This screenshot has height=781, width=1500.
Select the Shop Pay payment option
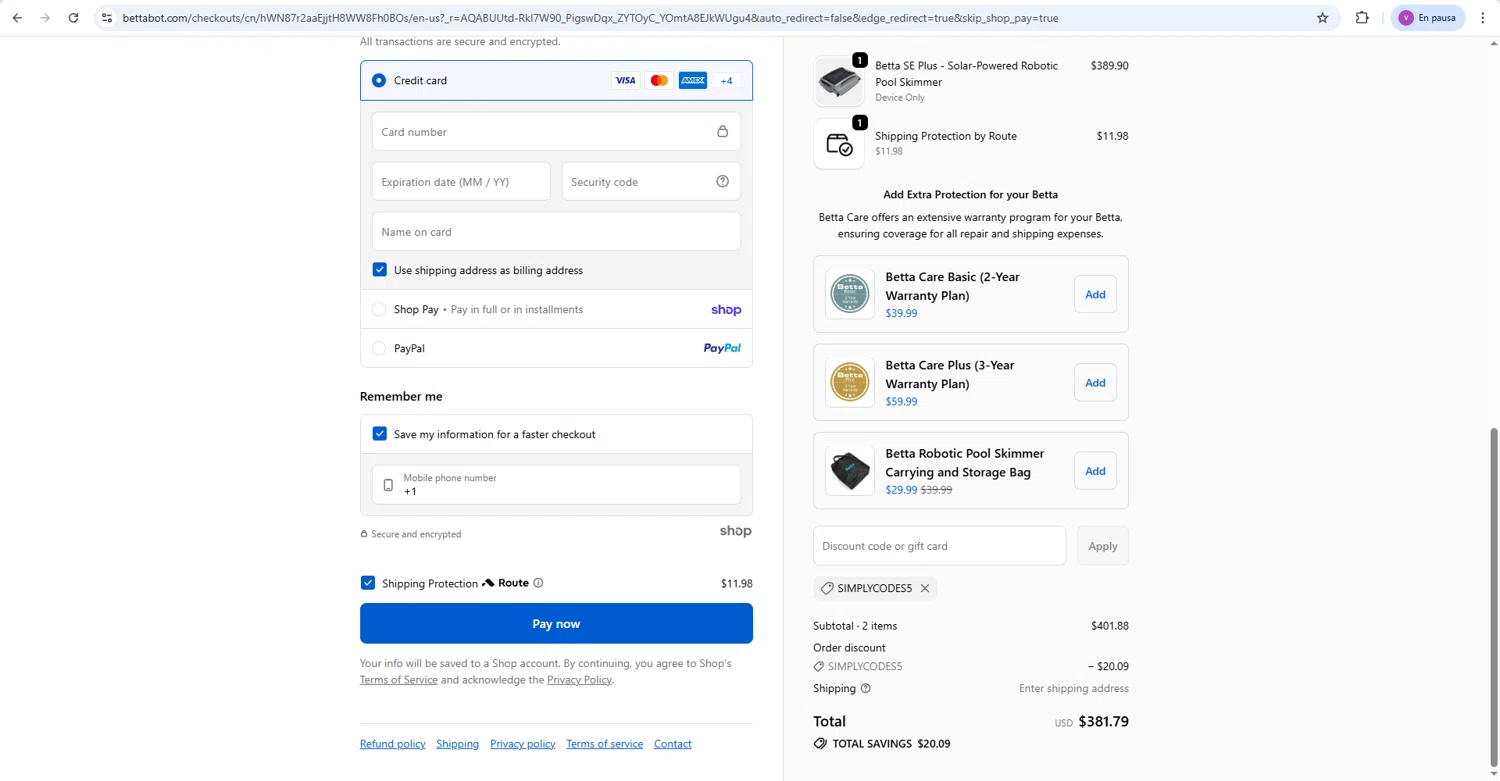point(379,310)
